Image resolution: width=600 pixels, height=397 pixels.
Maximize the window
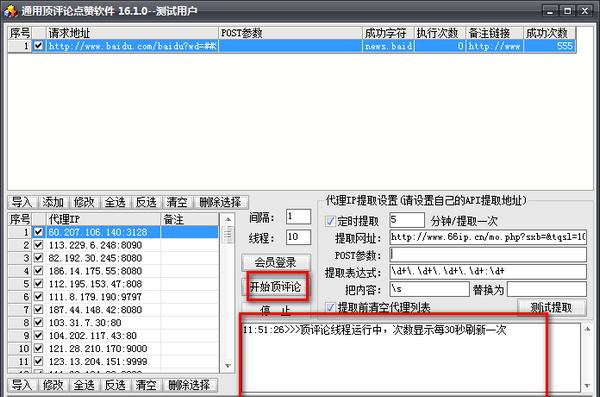[567, 11]
